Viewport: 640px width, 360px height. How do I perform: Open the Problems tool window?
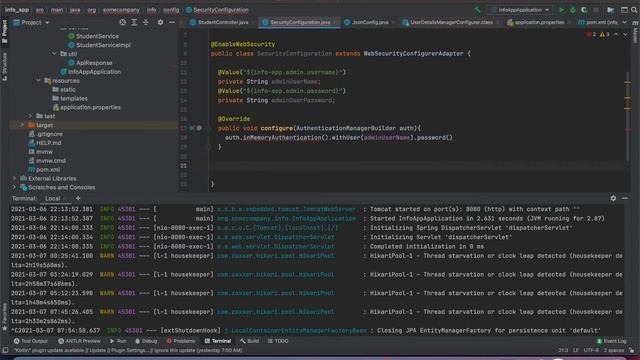tap(180, 341)
